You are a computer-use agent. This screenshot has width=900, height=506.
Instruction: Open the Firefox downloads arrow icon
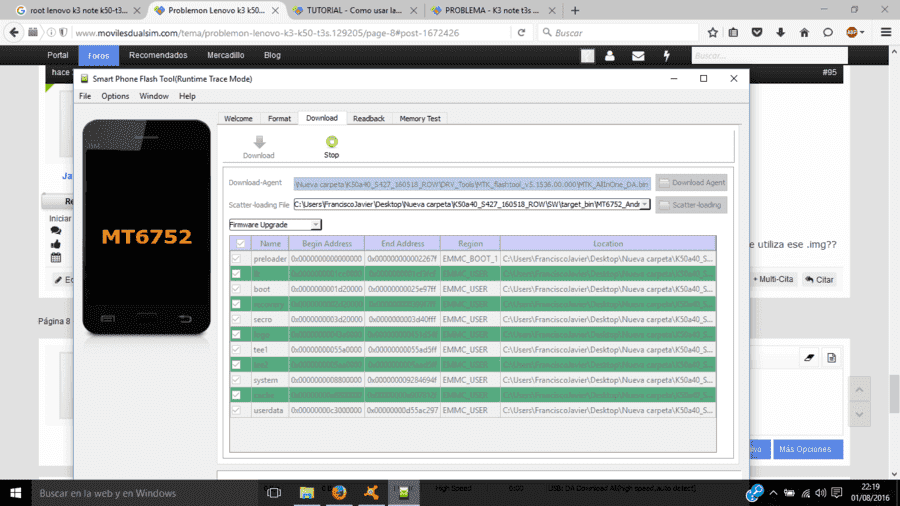(x=781, y=33)
